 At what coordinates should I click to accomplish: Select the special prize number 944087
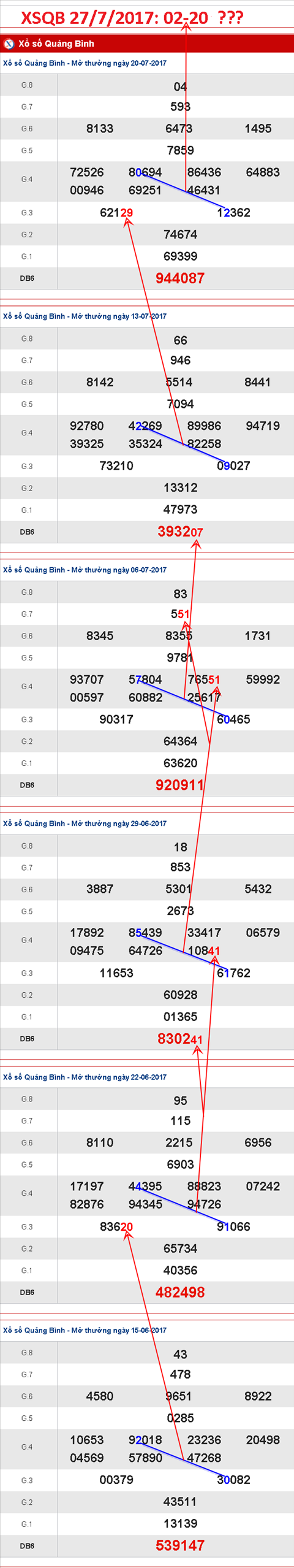pyautogui.click(x=180, y=278)
